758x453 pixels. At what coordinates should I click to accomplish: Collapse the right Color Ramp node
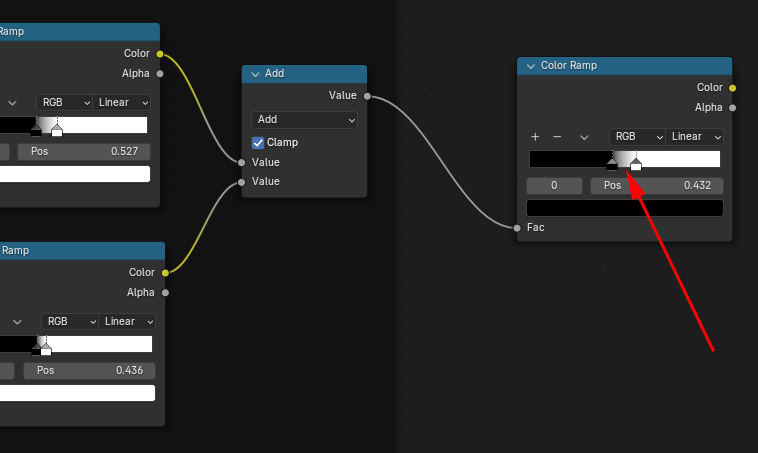click(531, 66)
